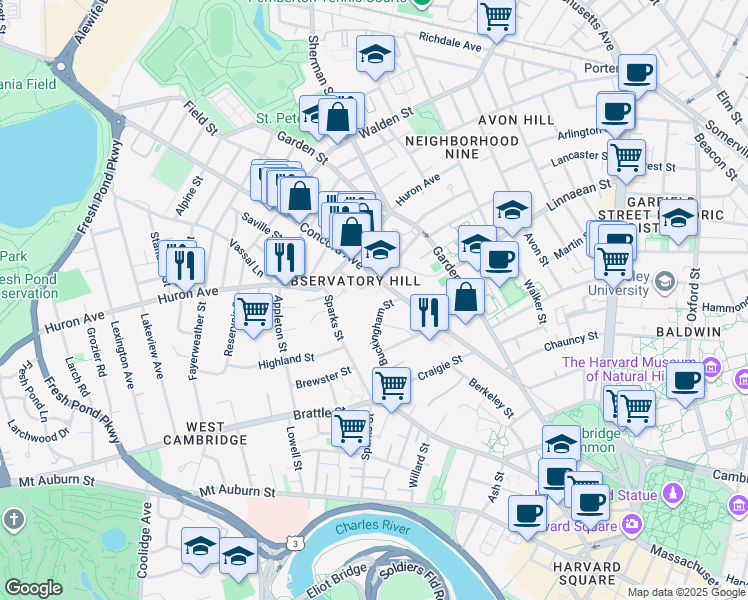Click the coffee cup marker beside Garden St

tap(499, 261)
